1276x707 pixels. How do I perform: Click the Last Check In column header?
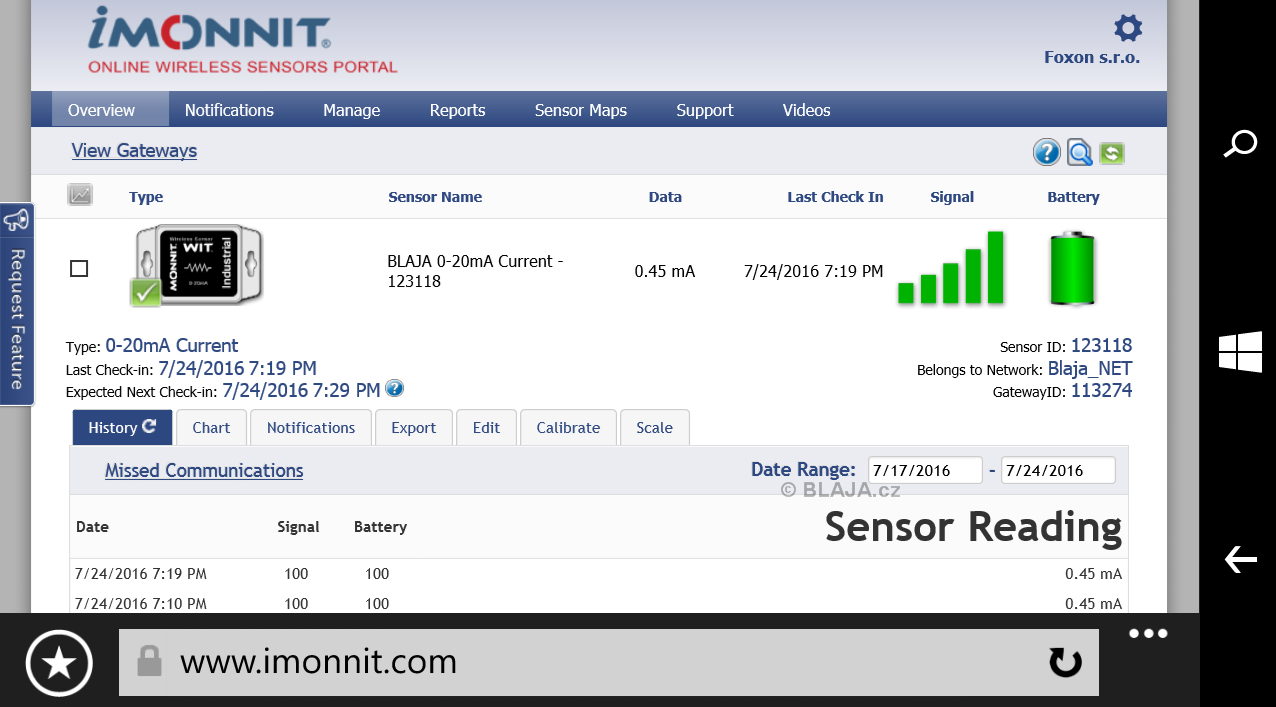pyautogui.click(x=835, y=197)
